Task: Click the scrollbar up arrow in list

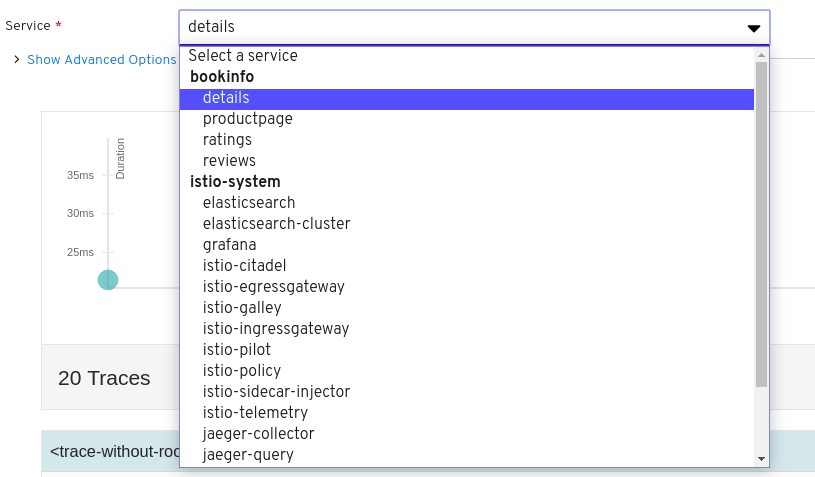Action: point(761,55)
